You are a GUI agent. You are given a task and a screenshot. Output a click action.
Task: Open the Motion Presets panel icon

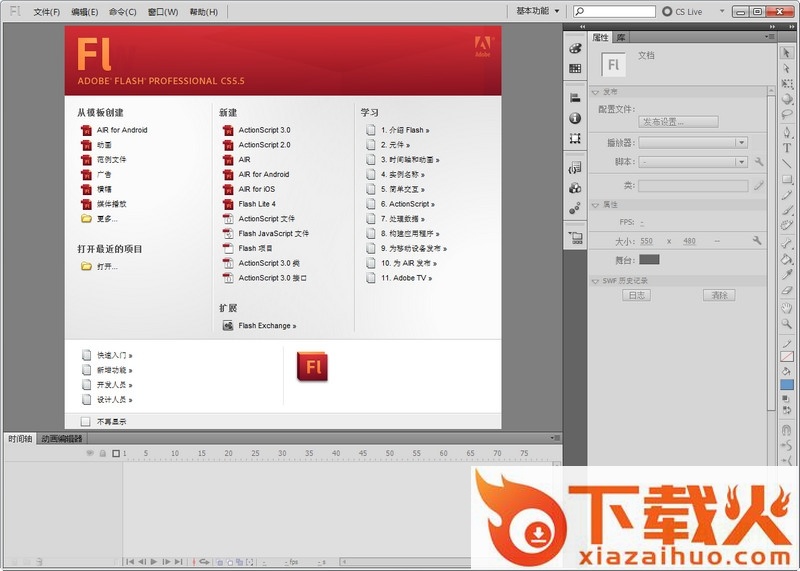(575, 208)
